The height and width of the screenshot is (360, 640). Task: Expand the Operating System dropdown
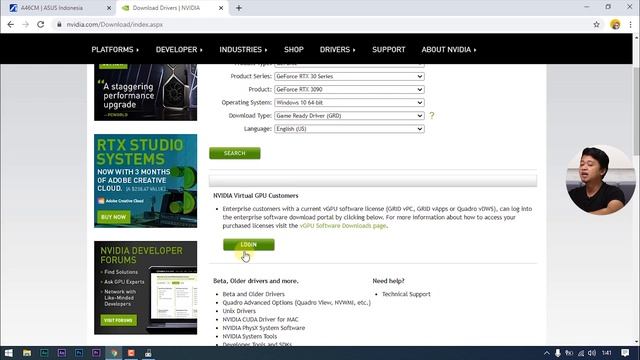(x=349, y=102)
